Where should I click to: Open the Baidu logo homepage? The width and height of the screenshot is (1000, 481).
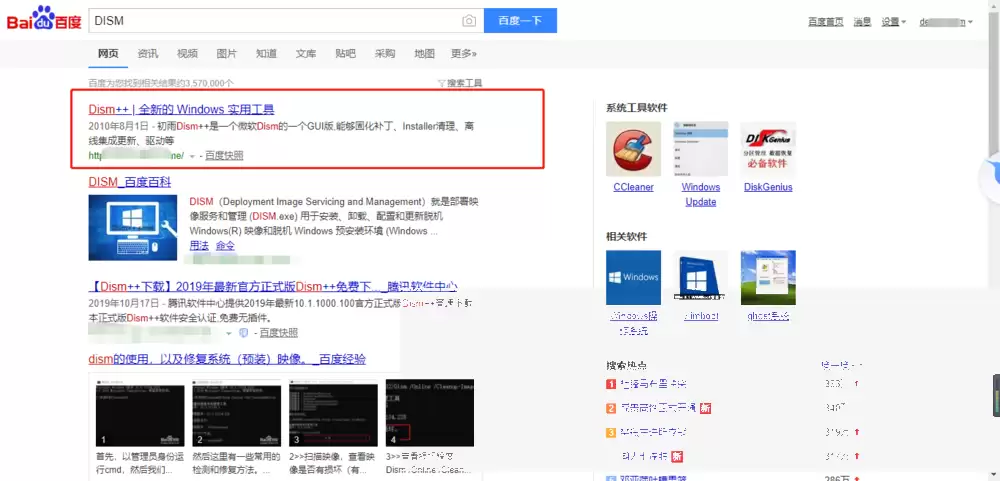point(44,19)
